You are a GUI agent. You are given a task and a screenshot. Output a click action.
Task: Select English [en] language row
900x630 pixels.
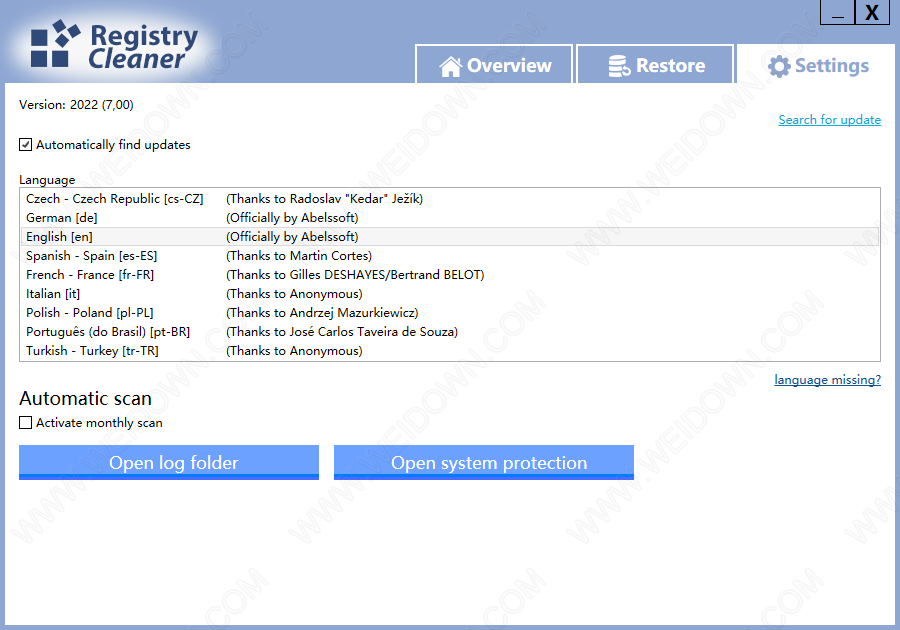point(449,236)
